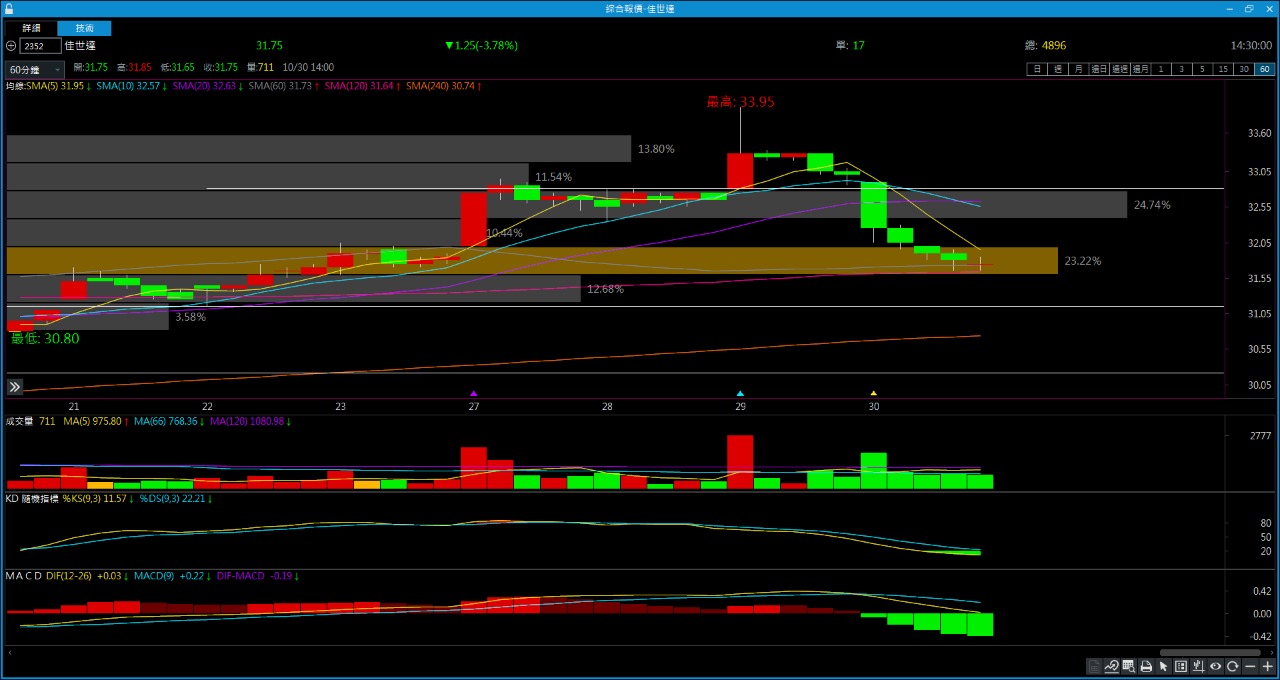Click the stock code 2352 input field

tap(40, 46)
